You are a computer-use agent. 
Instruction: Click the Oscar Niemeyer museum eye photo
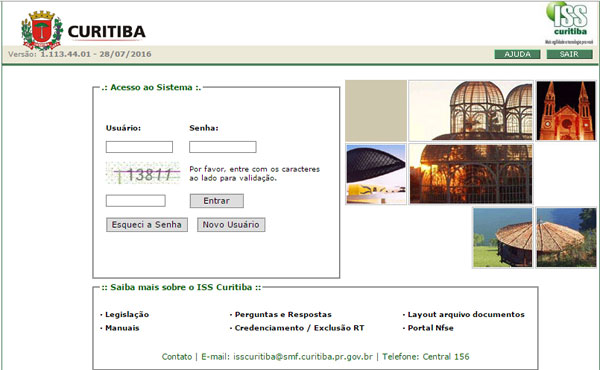point(376,174)
